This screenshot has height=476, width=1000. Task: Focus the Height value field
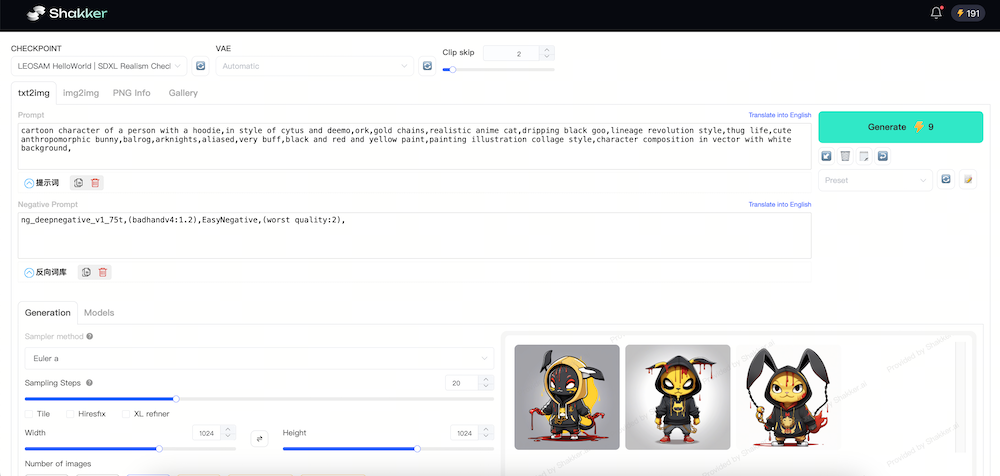point(465,433)
